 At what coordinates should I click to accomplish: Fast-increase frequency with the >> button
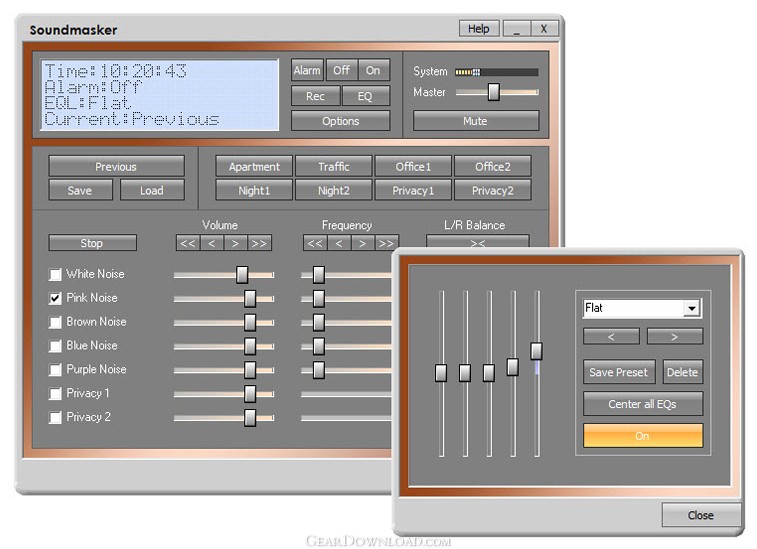pyautogui.click(x=386, y=243)
